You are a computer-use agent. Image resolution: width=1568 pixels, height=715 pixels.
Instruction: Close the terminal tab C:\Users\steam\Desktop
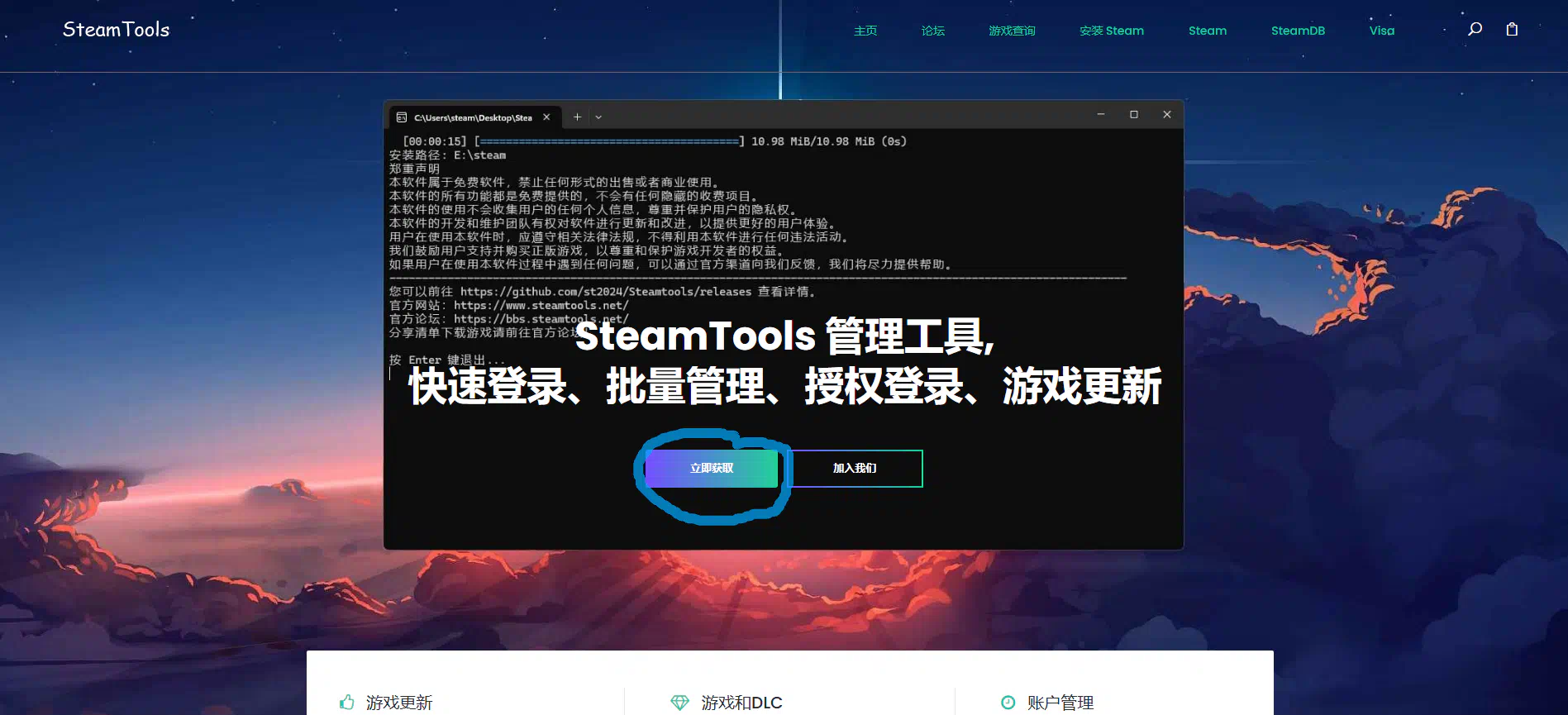[546, 117]
